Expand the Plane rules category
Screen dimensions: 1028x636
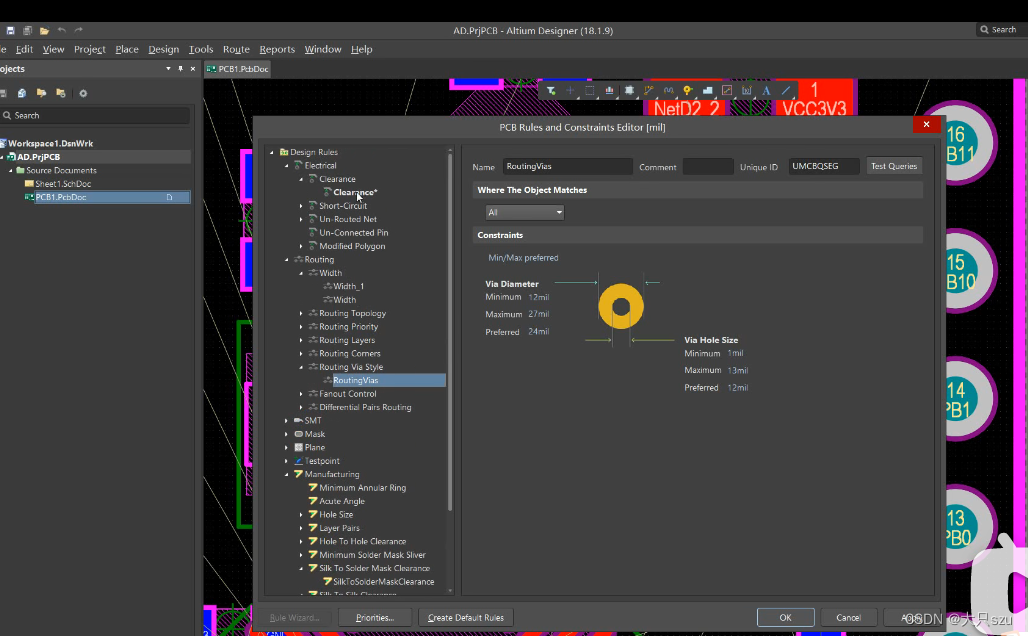pyautogui.click(x=287, y=447)
